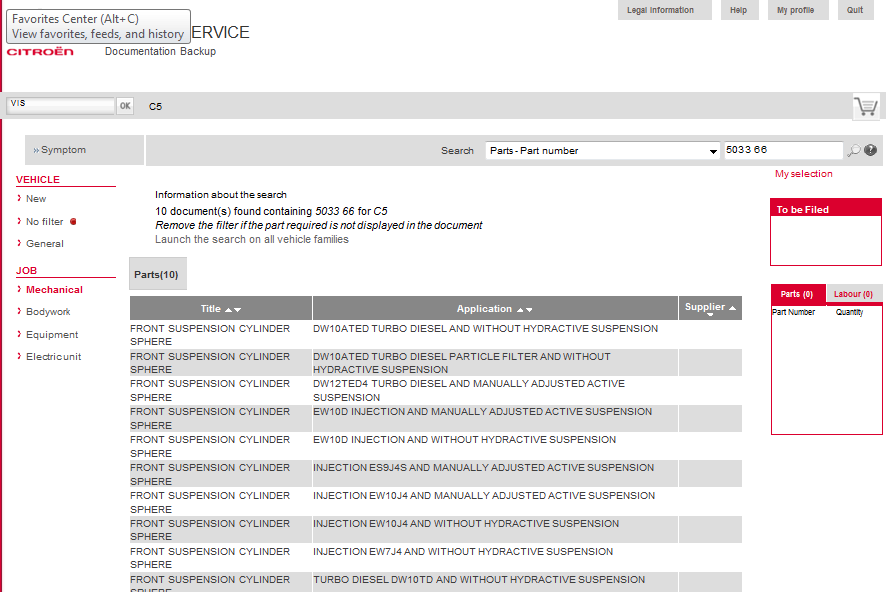Click the Legal information button
This screenshot has height=592, width=888.
point(660,10)
